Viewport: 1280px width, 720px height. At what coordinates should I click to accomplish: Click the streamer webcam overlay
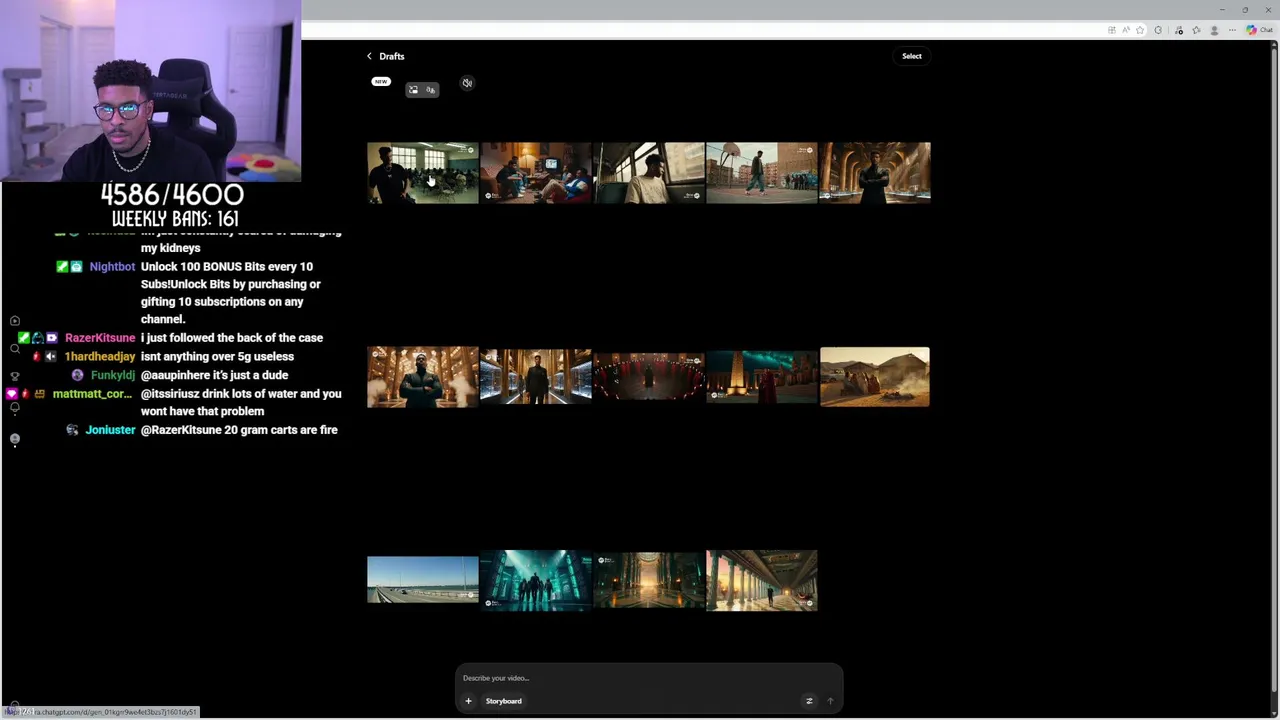pyautogui.click(x=150, y=90)
